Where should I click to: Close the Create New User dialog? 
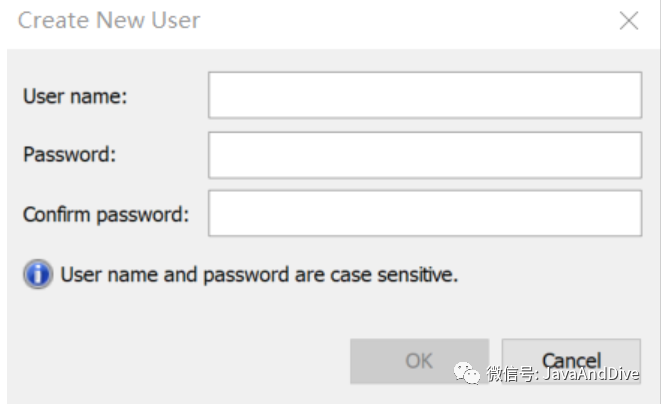click(628, 21)
